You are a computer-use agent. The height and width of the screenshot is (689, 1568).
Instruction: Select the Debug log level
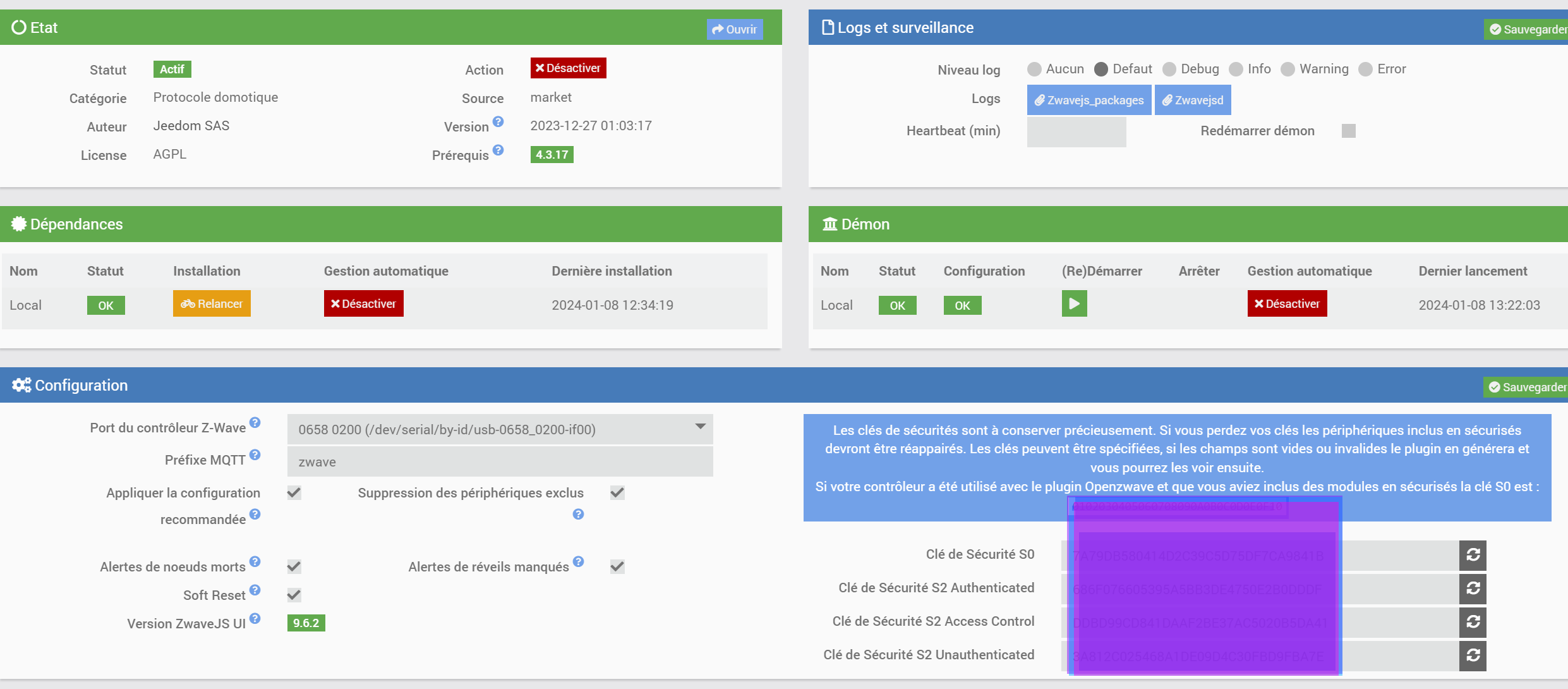coord(1169,69)
